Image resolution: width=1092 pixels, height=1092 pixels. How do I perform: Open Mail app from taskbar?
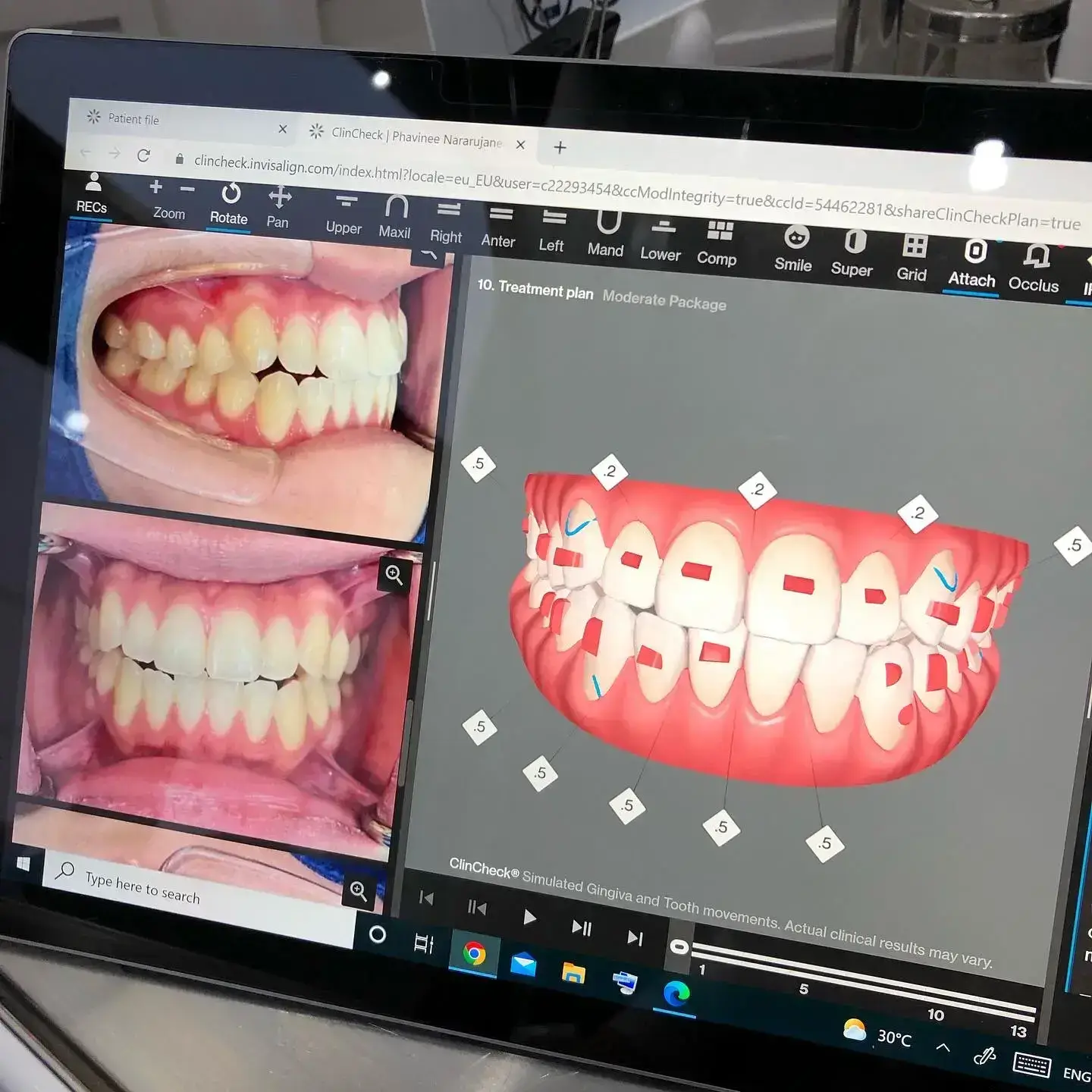click(523, 963)
